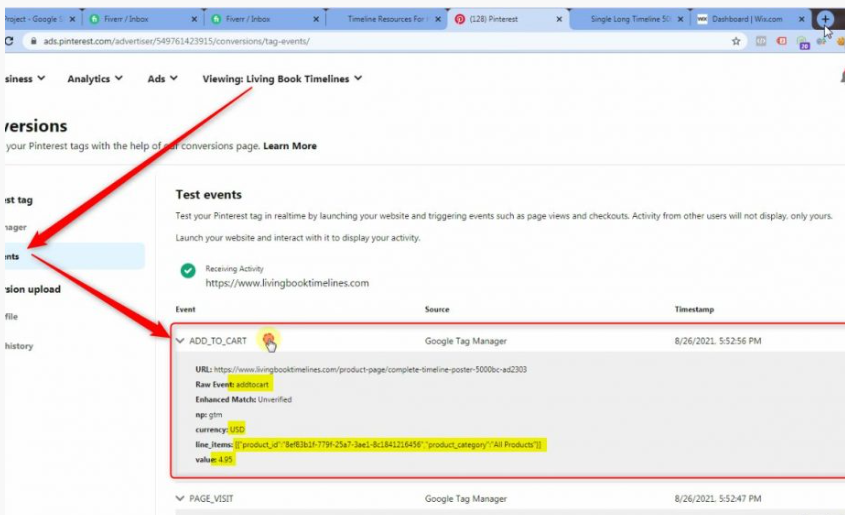The image size is (845, 515).
Task: Click the ADD_TO_CART product page URL
Action: coord(370,369)
